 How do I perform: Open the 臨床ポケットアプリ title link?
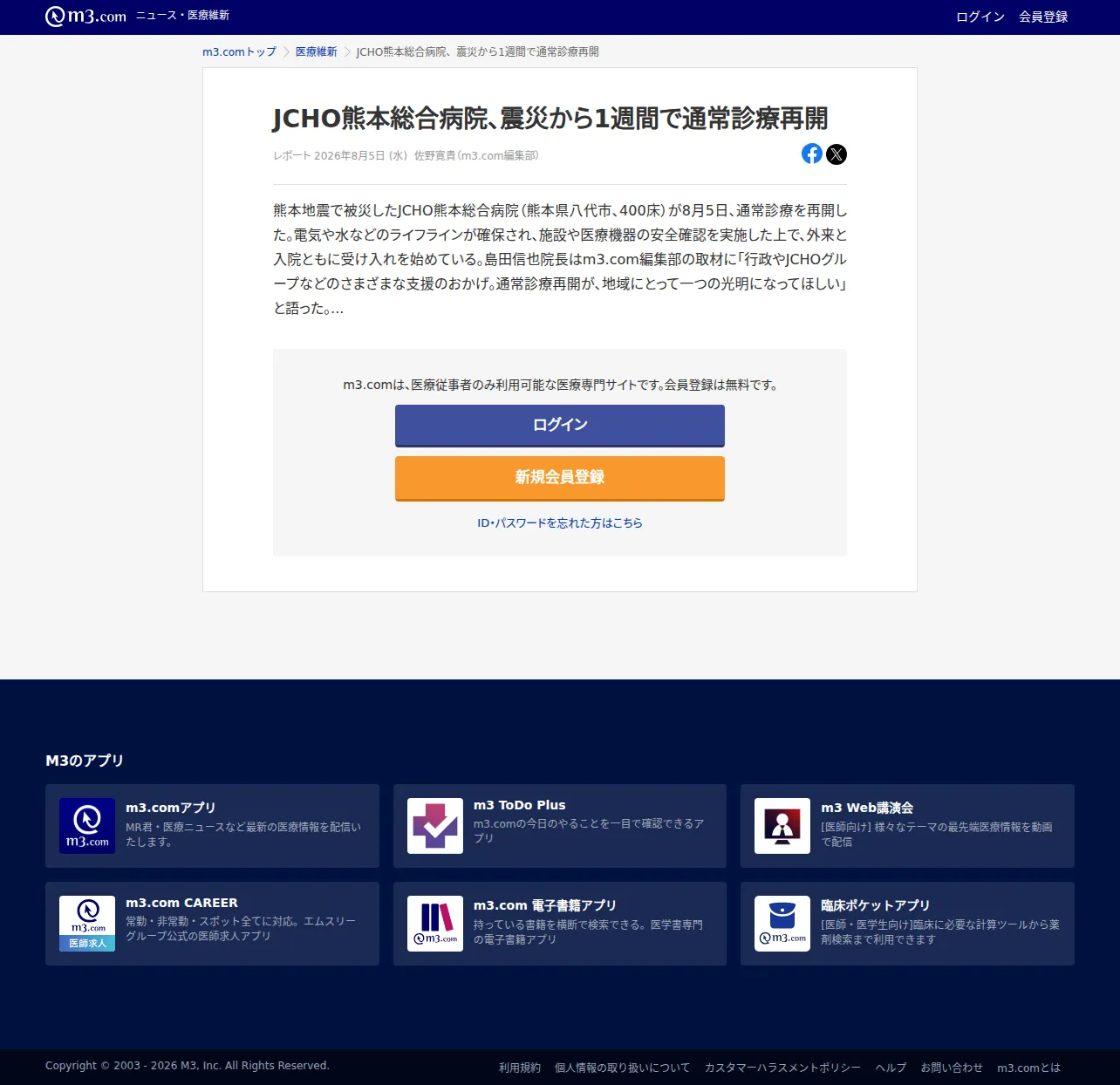[x=875, y=905]
